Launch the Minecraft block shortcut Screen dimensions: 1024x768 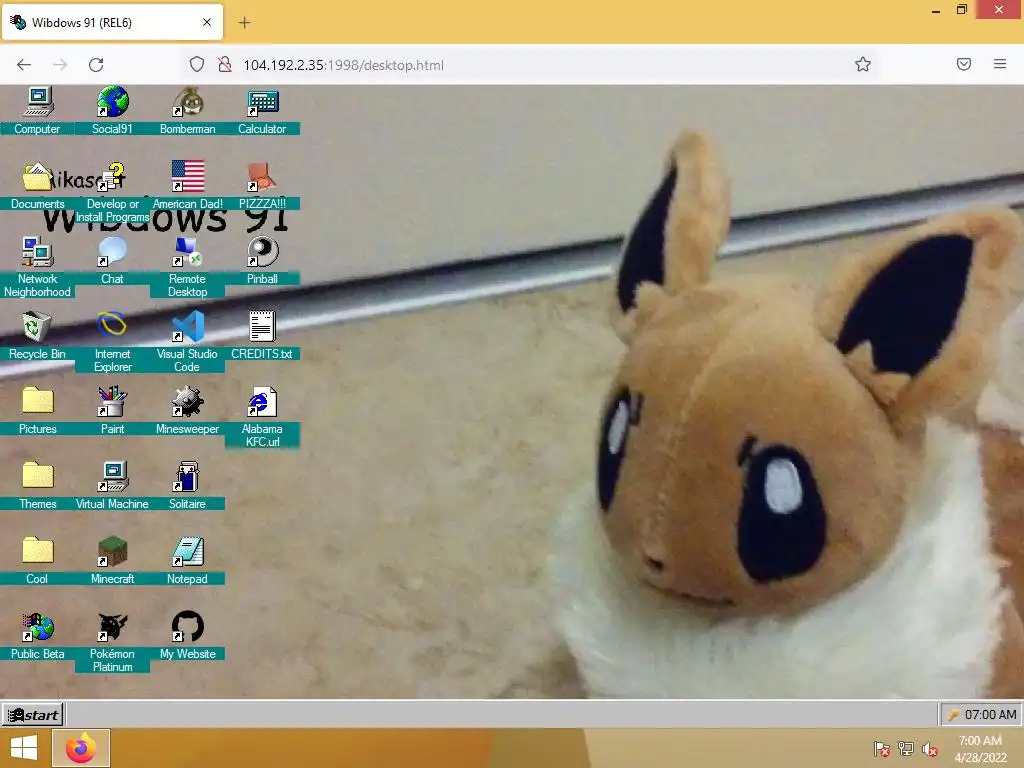tap(112, 561)
